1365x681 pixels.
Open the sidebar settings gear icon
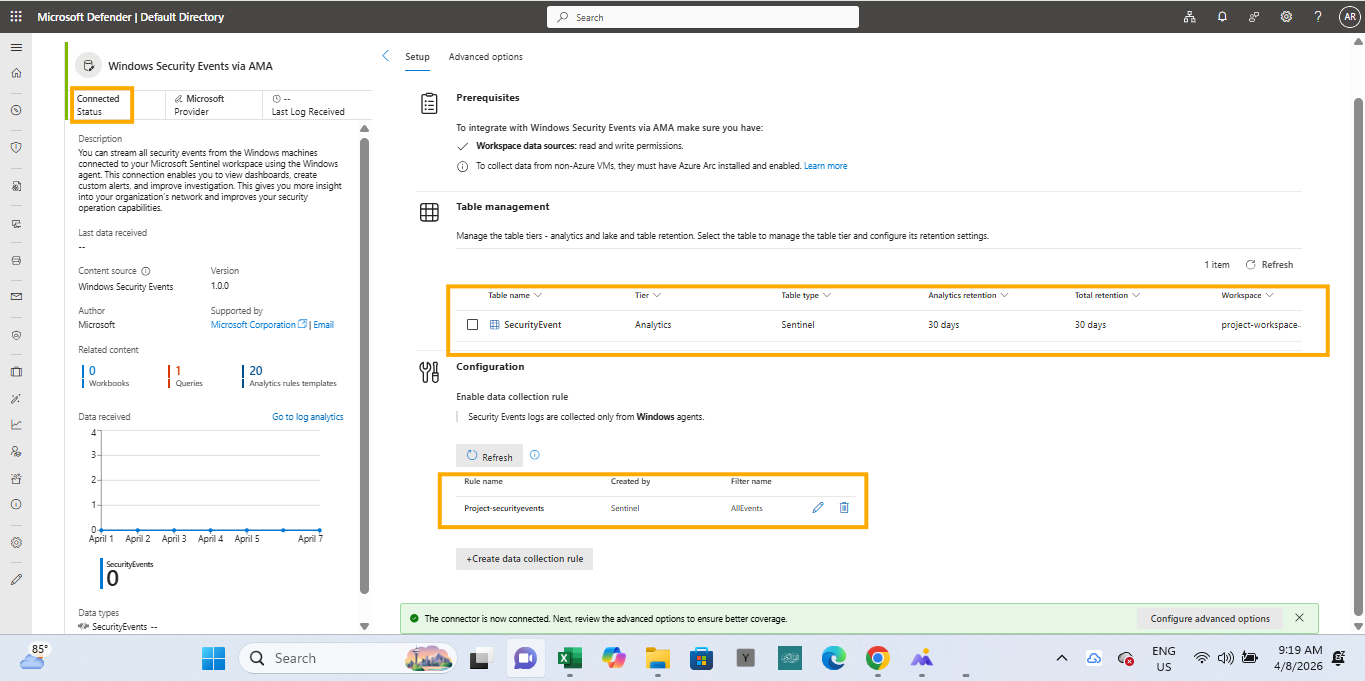point(16,542)
